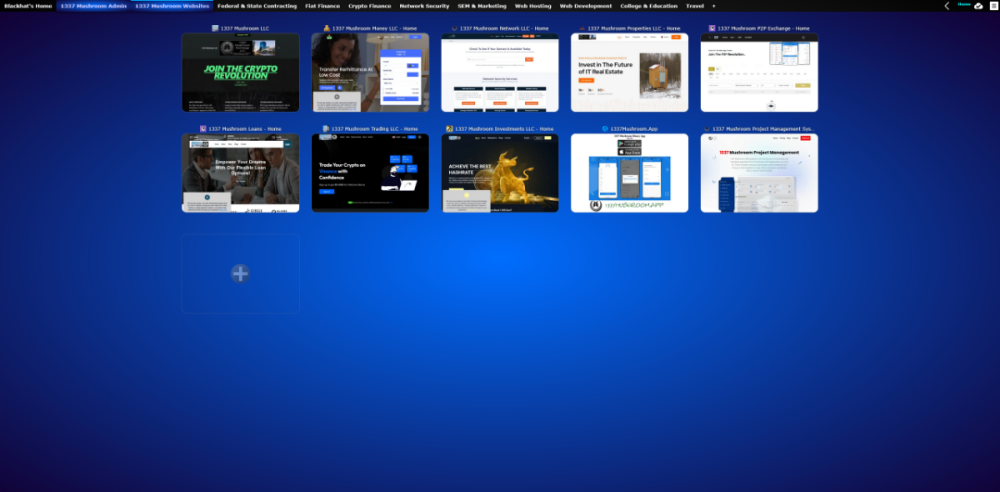Open the Crypto Finance tab

tap(370, 6)
